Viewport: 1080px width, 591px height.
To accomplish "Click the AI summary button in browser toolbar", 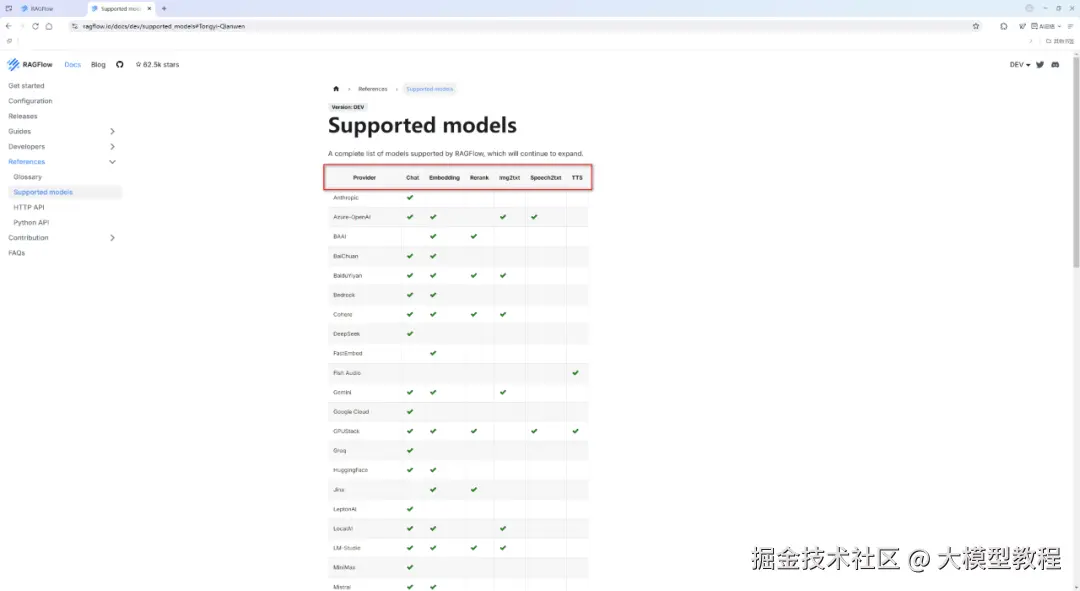I will [x=1043, y=26].
